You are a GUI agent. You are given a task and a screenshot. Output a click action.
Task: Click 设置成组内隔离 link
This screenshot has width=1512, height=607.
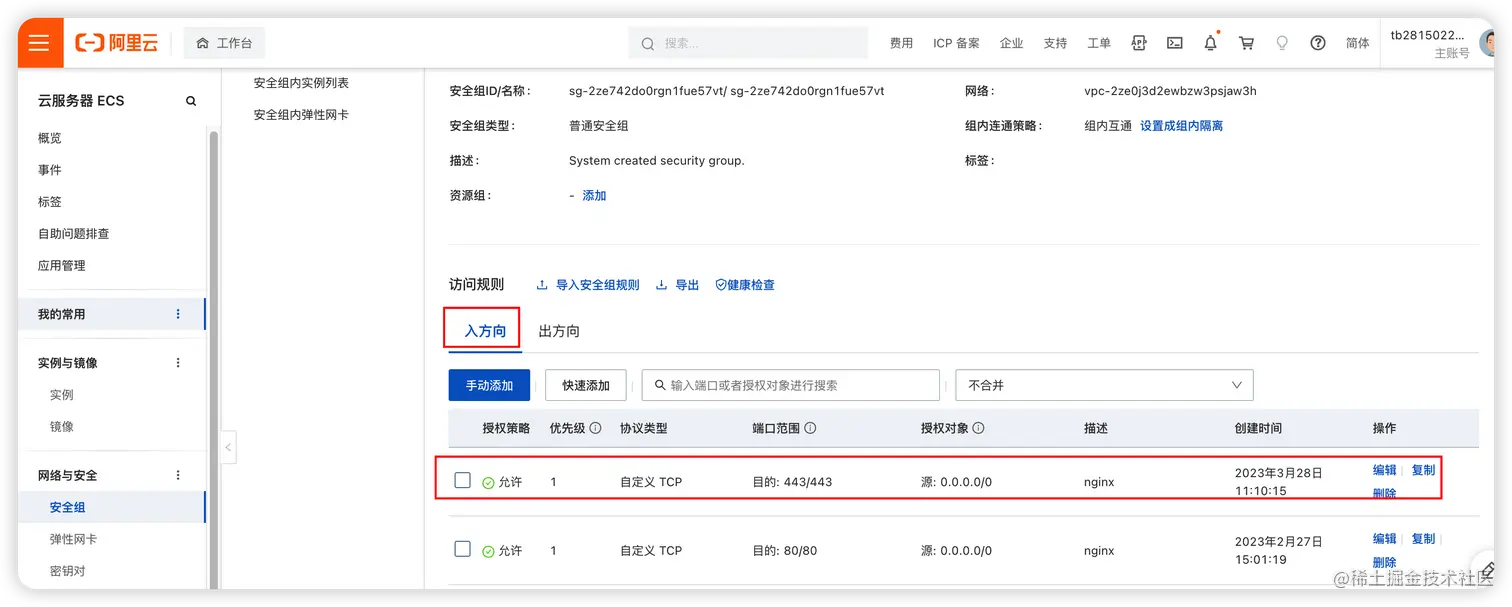[x=1181, y=126]
